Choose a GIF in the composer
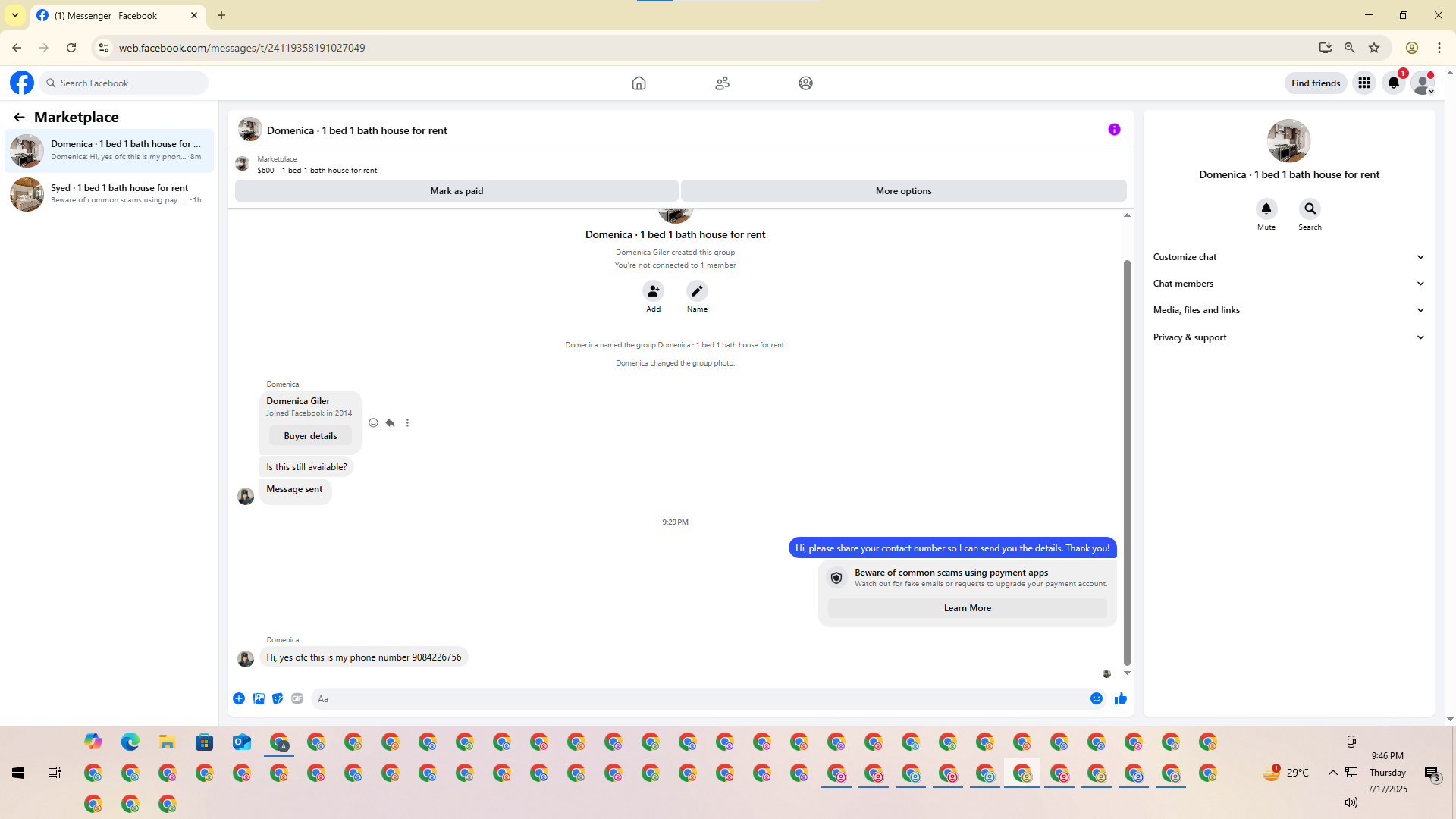Viewport: 1456px width, 819px height. 297,698
